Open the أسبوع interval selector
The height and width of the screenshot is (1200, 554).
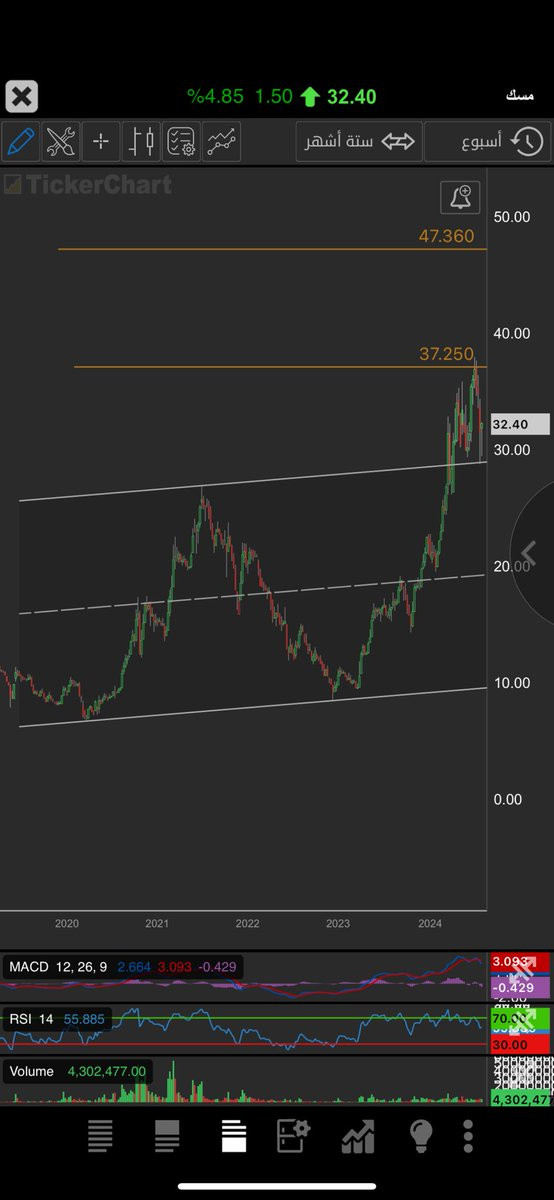[487, 141]
